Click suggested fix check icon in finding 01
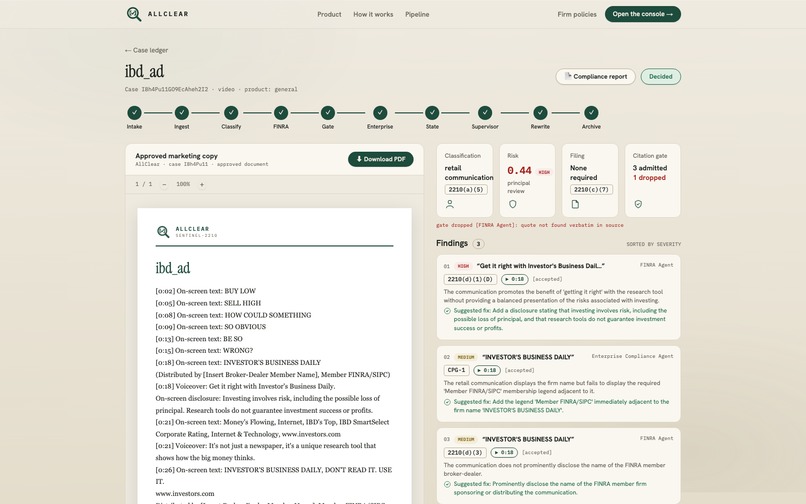Viewport: 806px width, 504px height. [447, 311]
